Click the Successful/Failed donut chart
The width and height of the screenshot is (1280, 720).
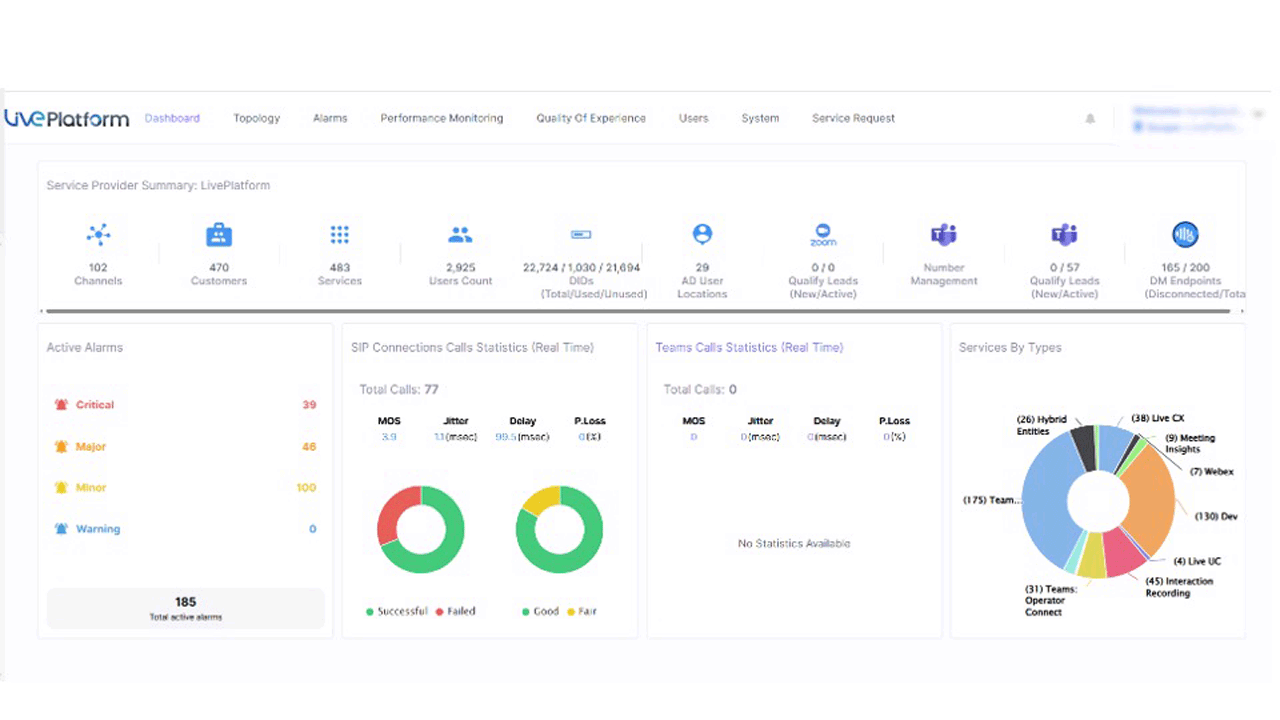point(421,530)
